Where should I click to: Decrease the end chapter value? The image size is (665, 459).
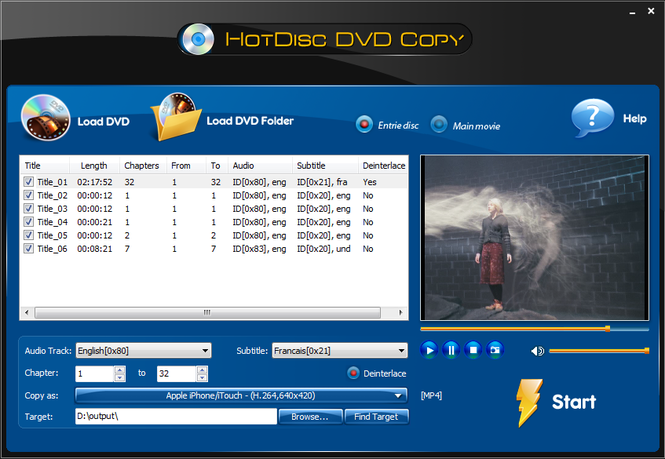(202, 378)
